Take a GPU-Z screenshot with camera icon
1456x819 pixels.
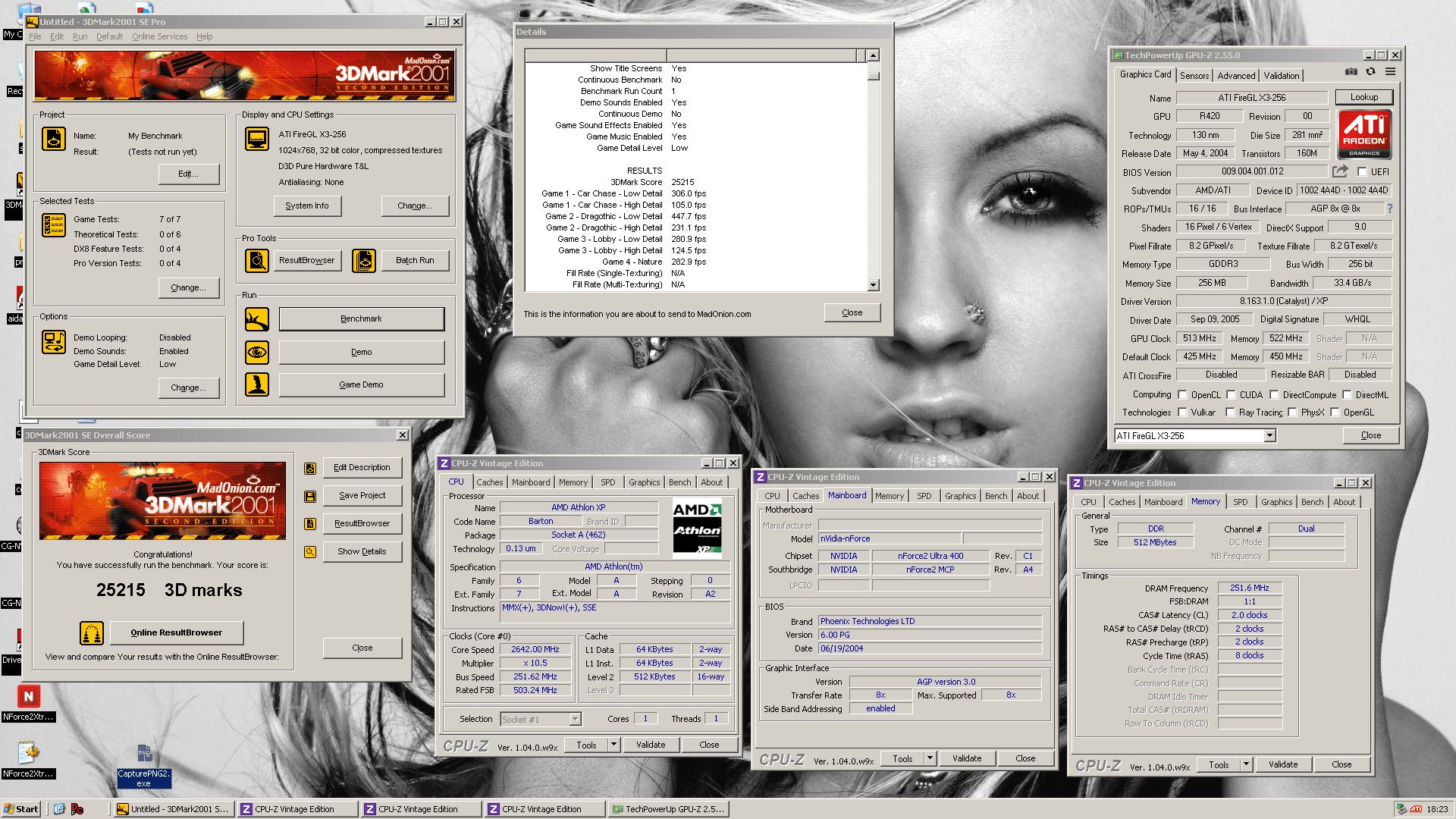pyautogui.click(x=1351, y=71)
